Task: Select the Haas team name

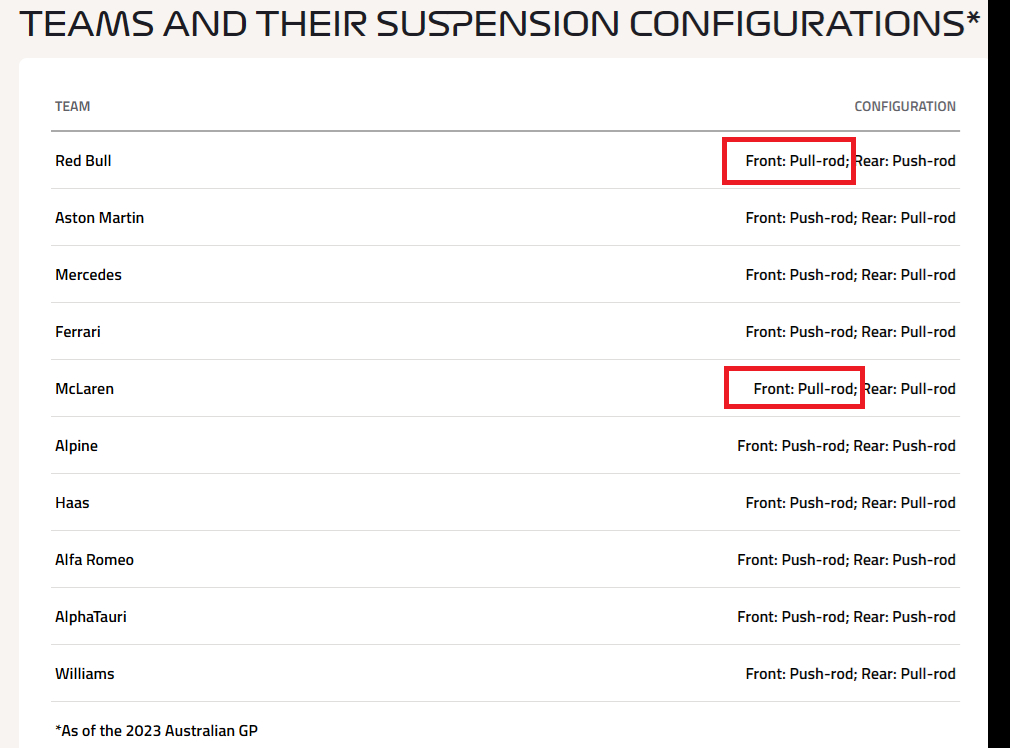Action: click(x=72, y=502)
